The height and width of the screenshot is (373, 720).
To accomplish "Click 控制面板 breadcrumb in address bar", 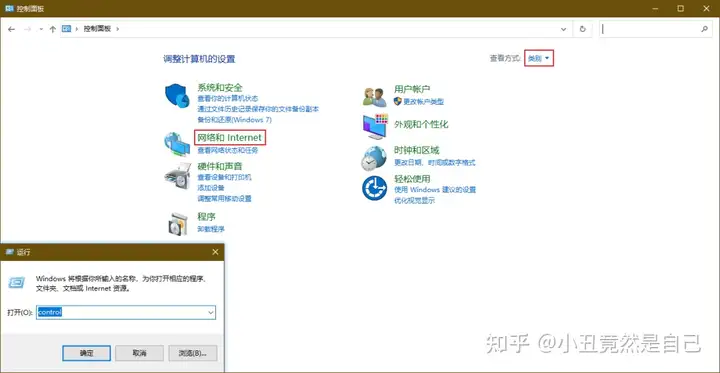I will [x=97, y=29].
